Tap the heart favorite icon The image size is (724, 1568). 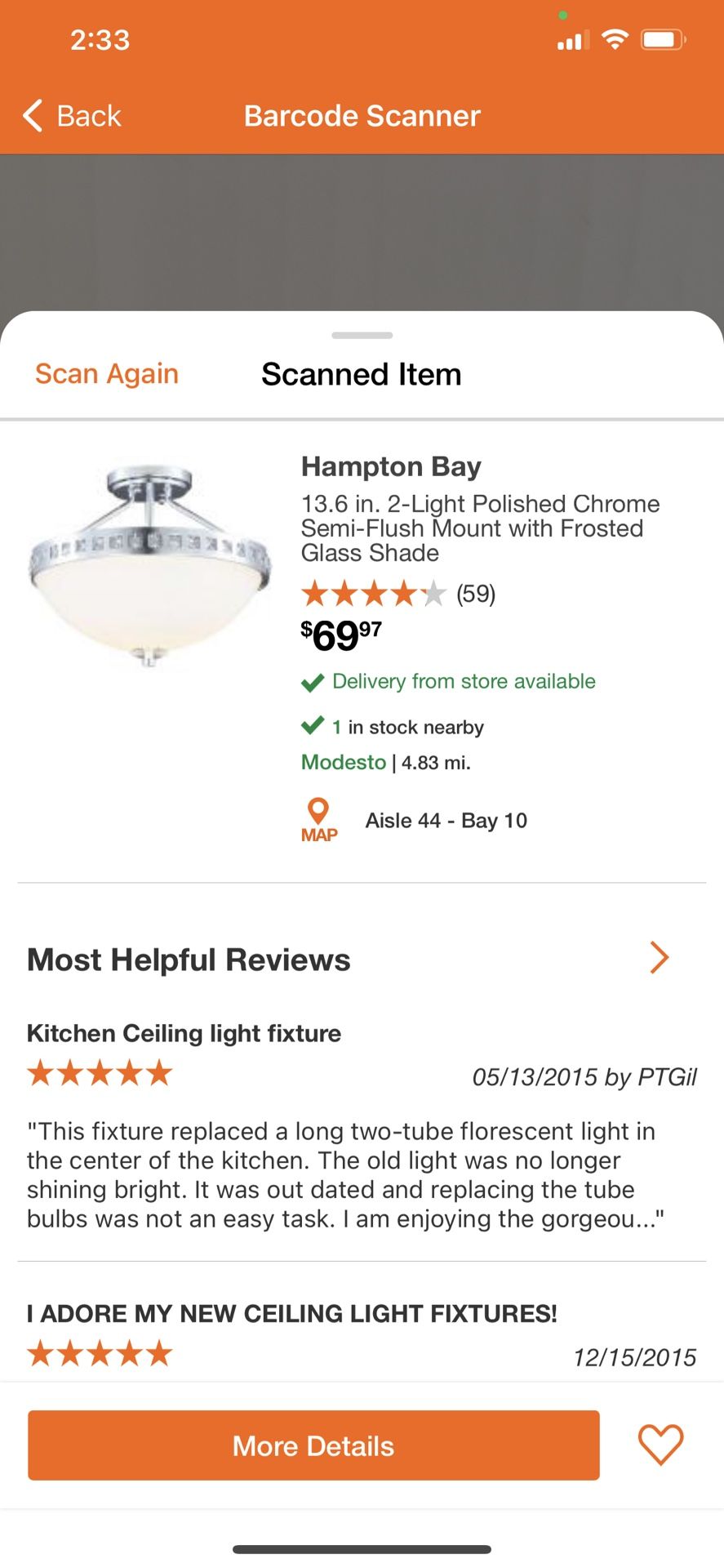point(660,1444)
